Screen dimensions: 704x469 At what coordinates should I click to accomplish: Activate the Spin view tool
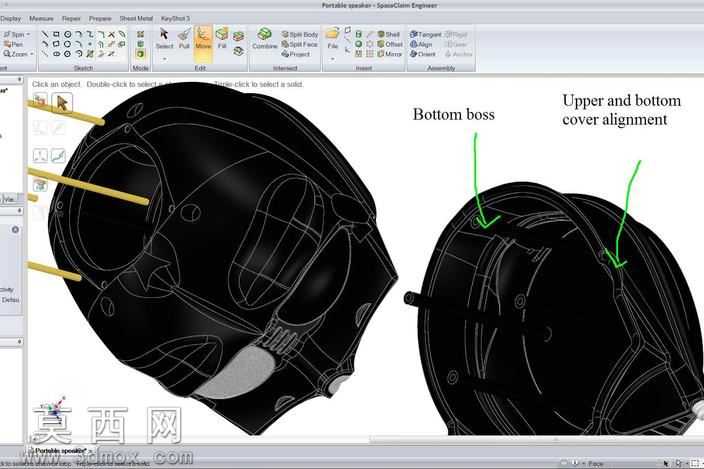[14, 35]
